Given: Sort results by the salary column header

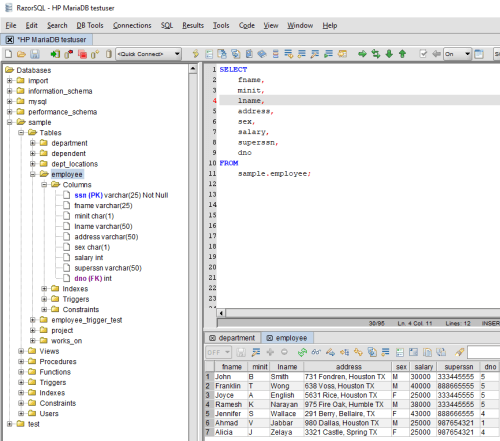Looking at the screenshot, I should pyautogui.click(x=423, y=367).
